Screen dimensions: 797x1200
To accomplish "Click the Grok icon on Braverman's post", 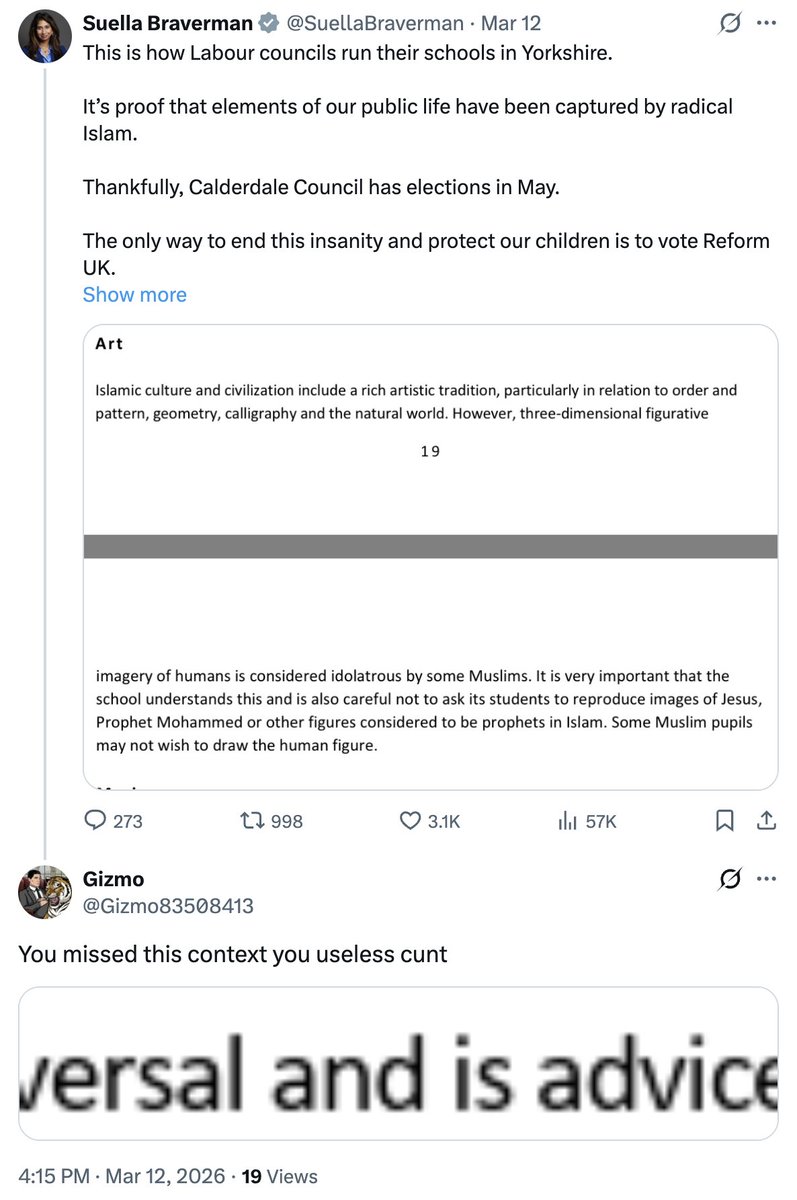I will click(730, 24).
